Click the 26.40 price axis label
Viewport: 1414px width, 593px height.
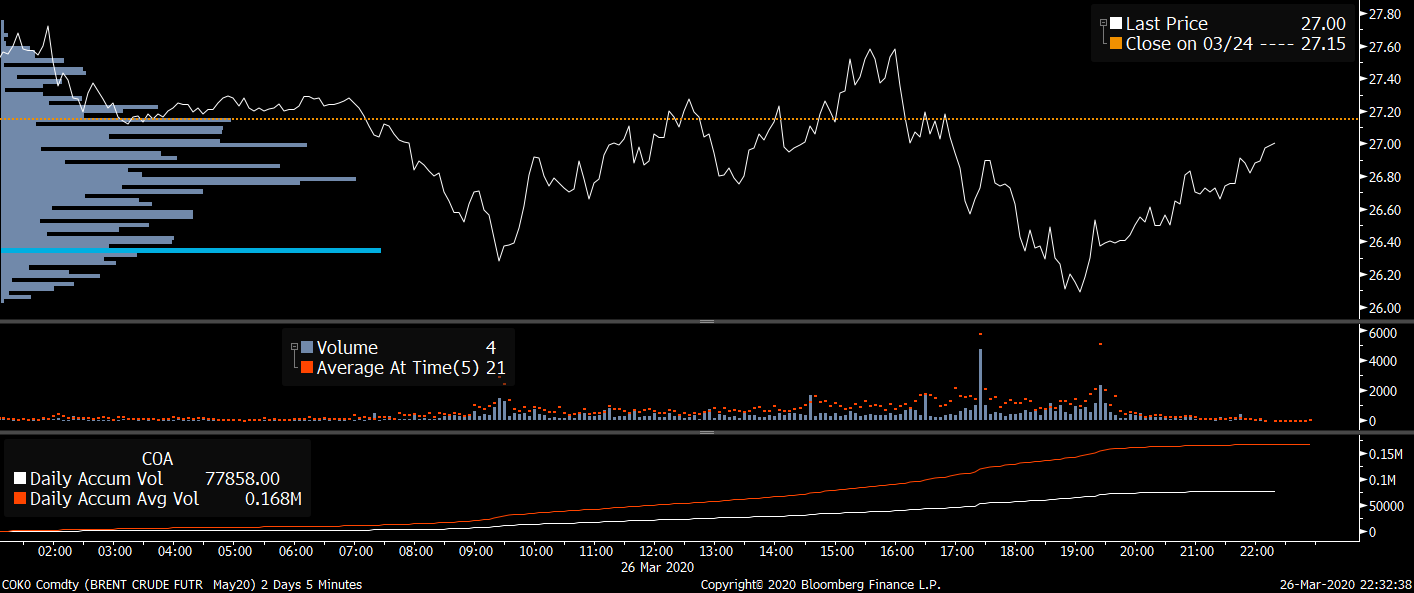1384,242
